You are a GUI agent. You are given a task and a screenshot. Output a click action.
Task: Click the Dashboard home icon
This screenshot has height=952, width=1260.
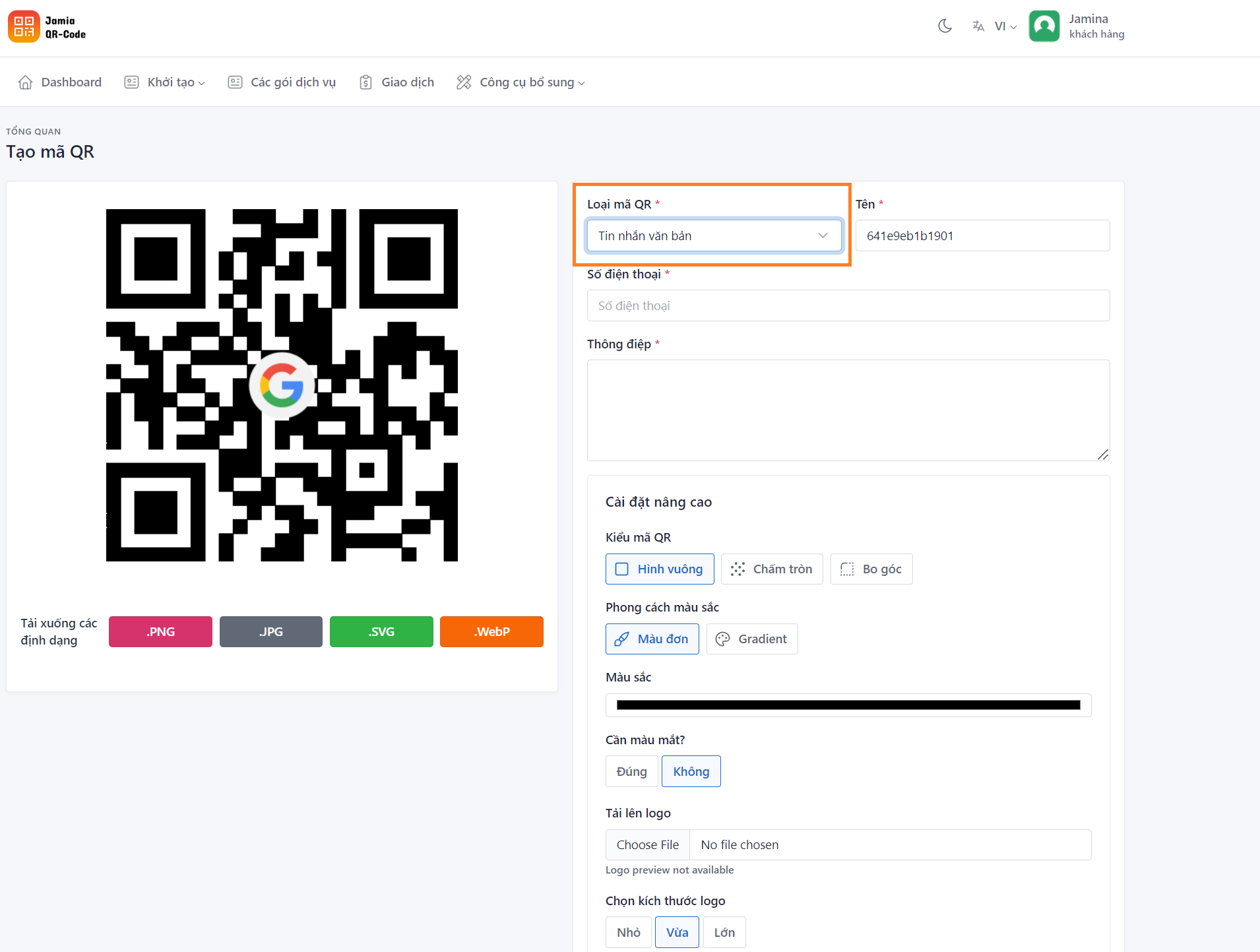26,82
